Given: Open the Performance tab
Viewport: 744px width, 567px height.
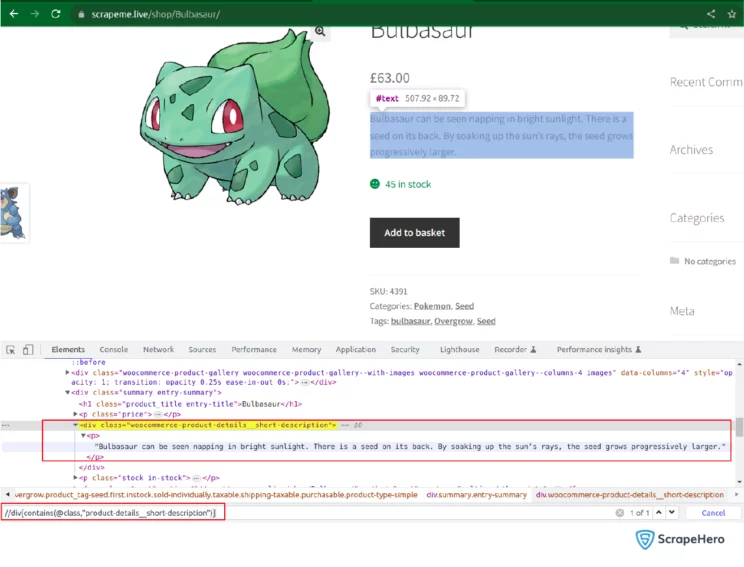Looking at the screenshot, I should [x=254, y=350].
